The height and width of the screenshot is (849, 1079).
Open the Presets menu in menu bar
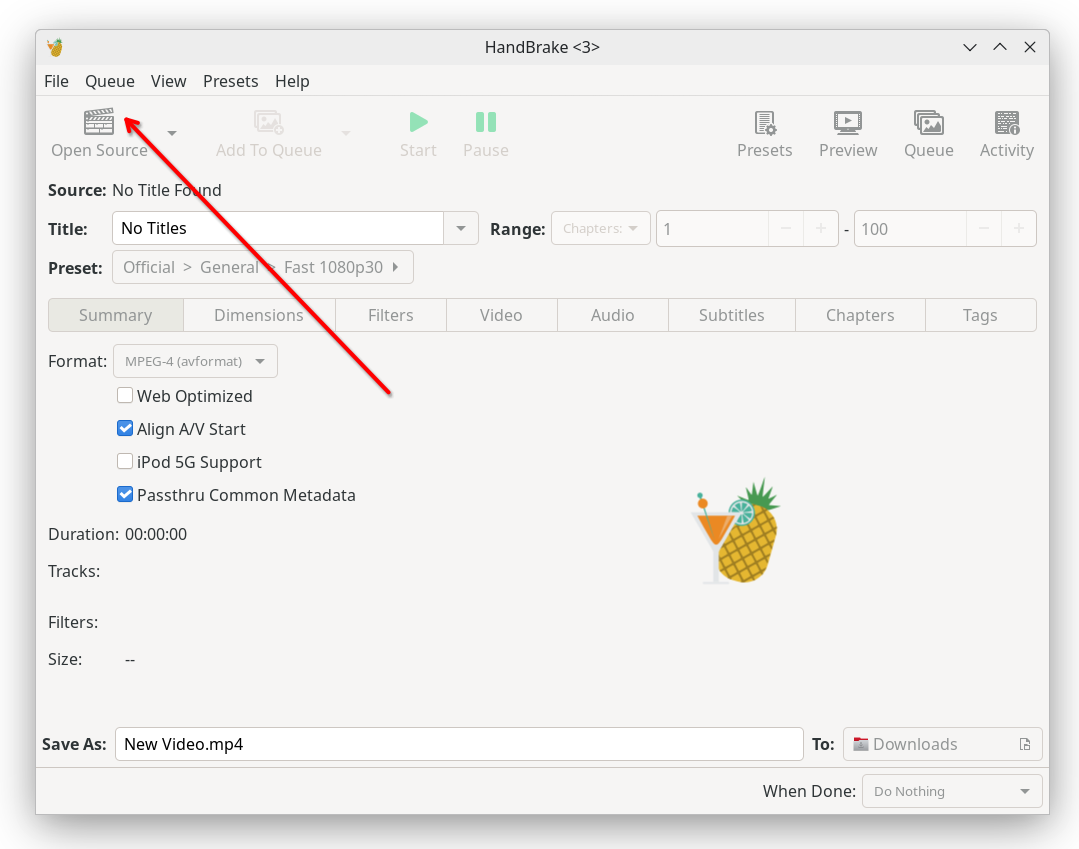pyautogui.click(x=230, y=81)
